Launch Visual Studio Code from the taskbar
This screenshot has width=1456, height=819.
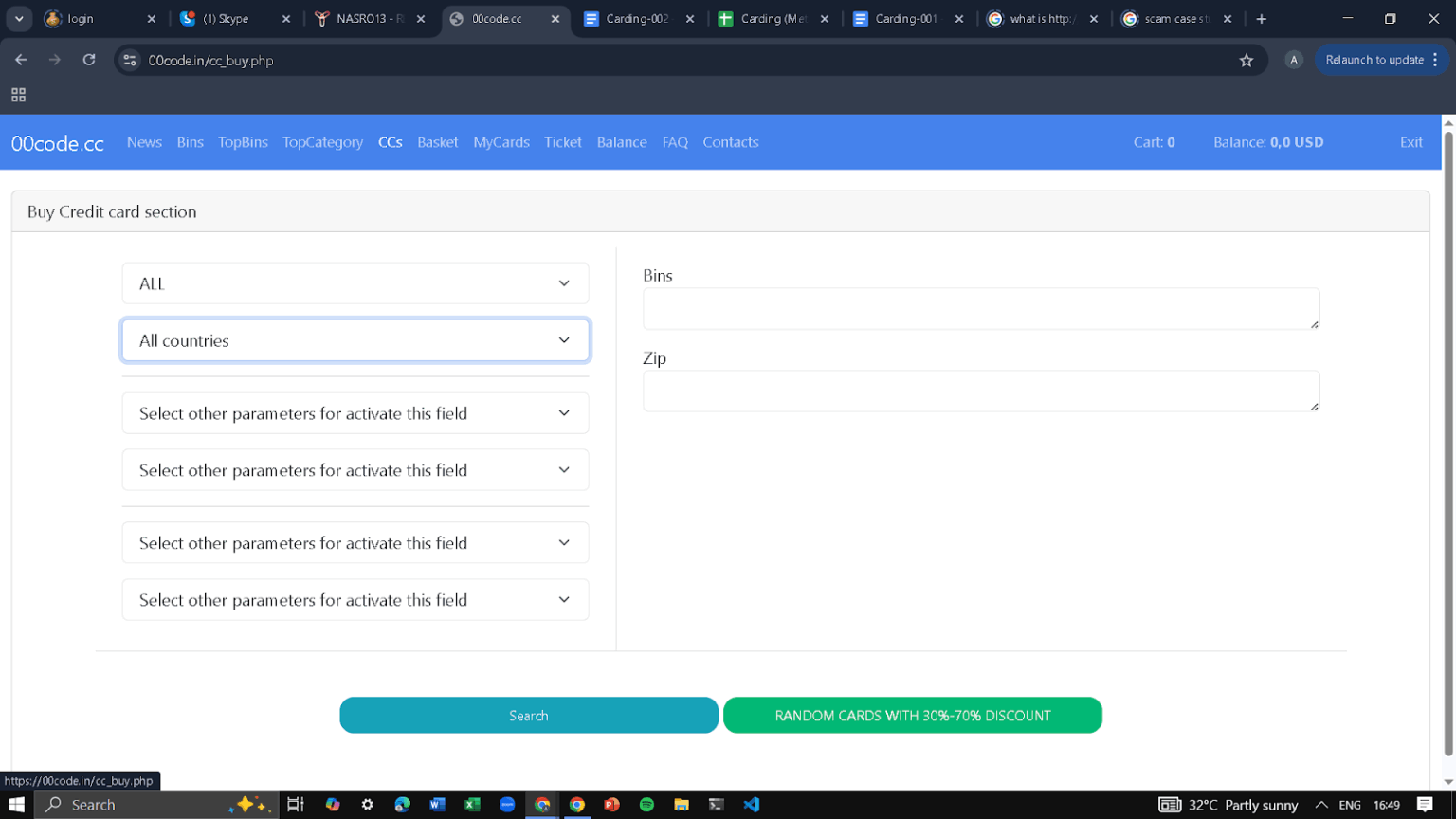click(x=751, y=804)
